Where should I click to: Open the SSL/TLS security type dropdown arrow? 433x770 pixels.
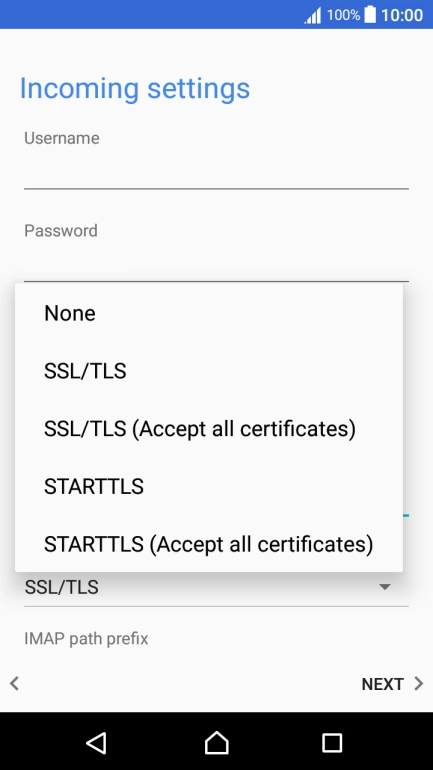pos(385,587)
